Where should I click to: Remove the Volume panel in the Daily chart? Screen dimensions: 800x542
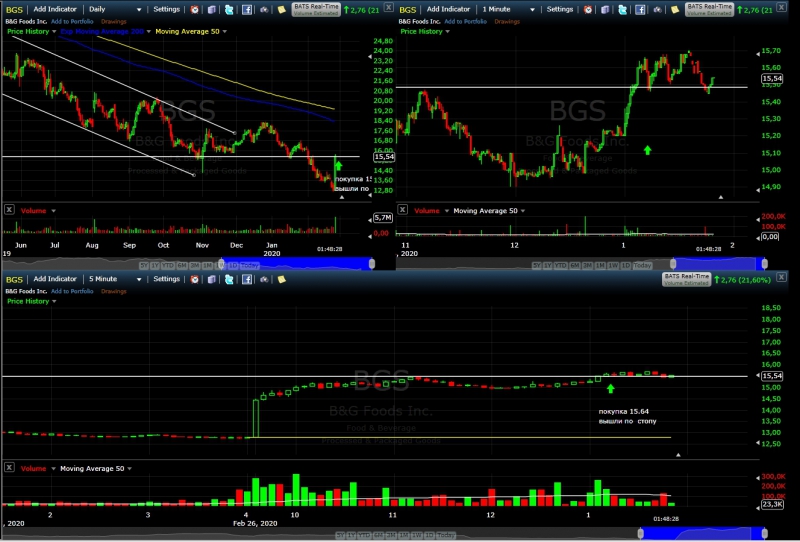point(9,210)
